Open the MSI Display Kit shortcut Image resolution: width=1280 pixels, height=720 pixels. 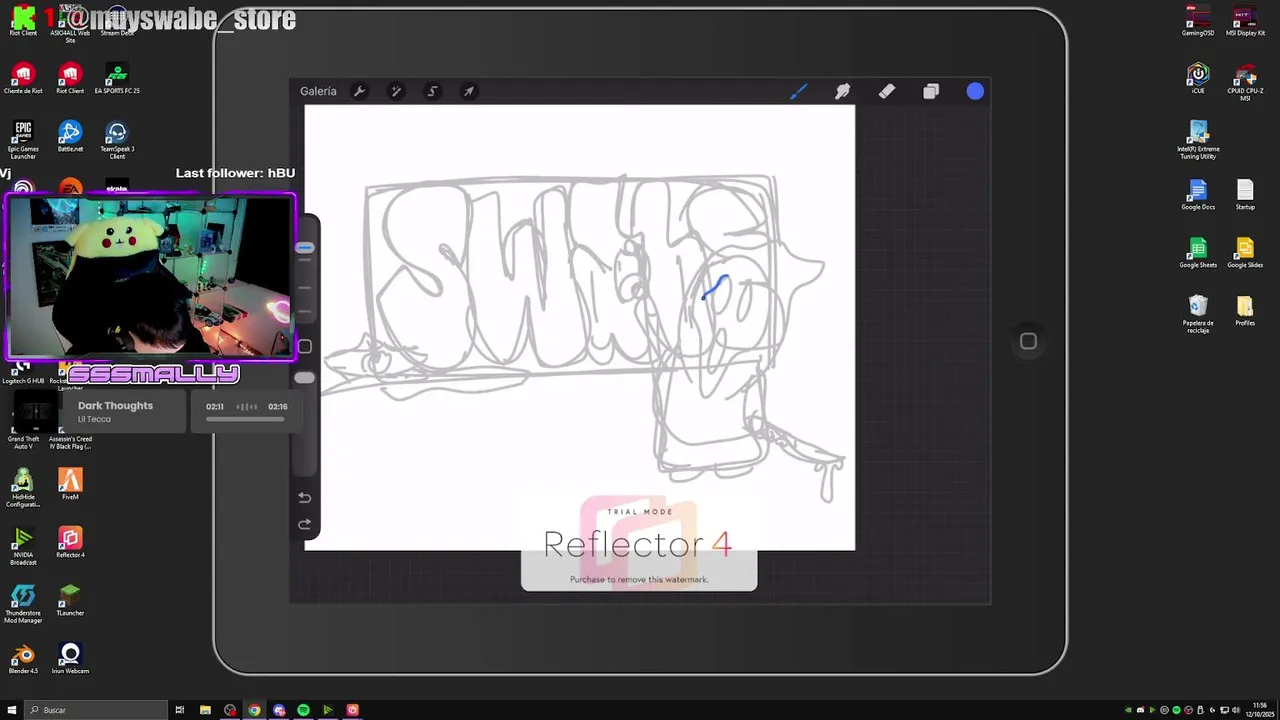coord(1245,21)
